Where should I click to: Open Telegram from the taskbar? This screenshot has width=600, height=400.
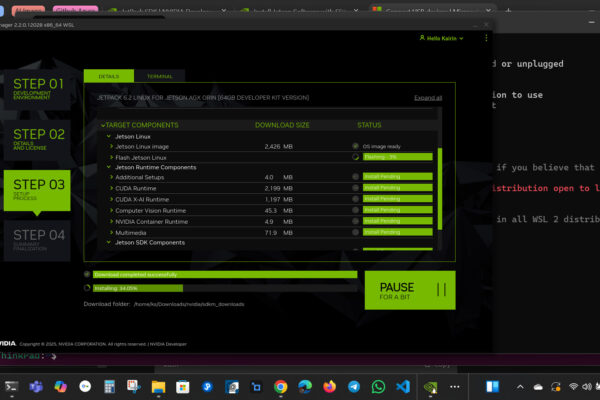coord(354,386)
